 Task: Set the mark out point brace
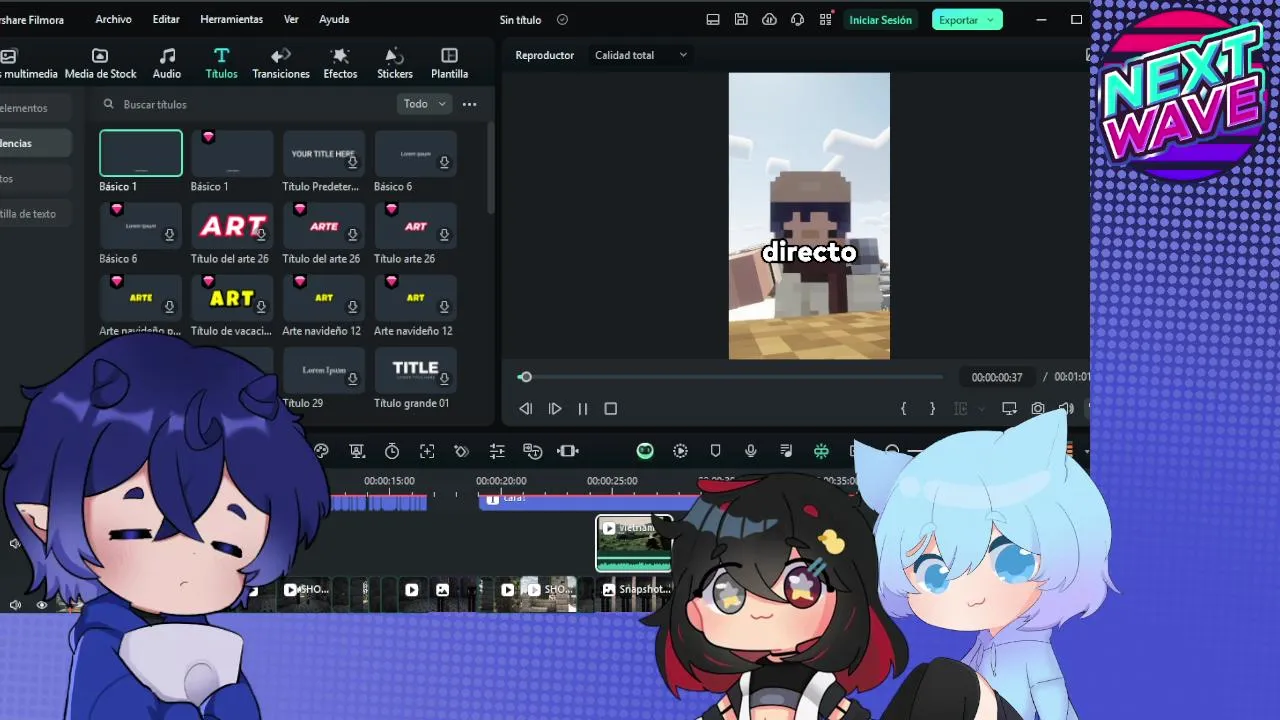pos(932,408)
